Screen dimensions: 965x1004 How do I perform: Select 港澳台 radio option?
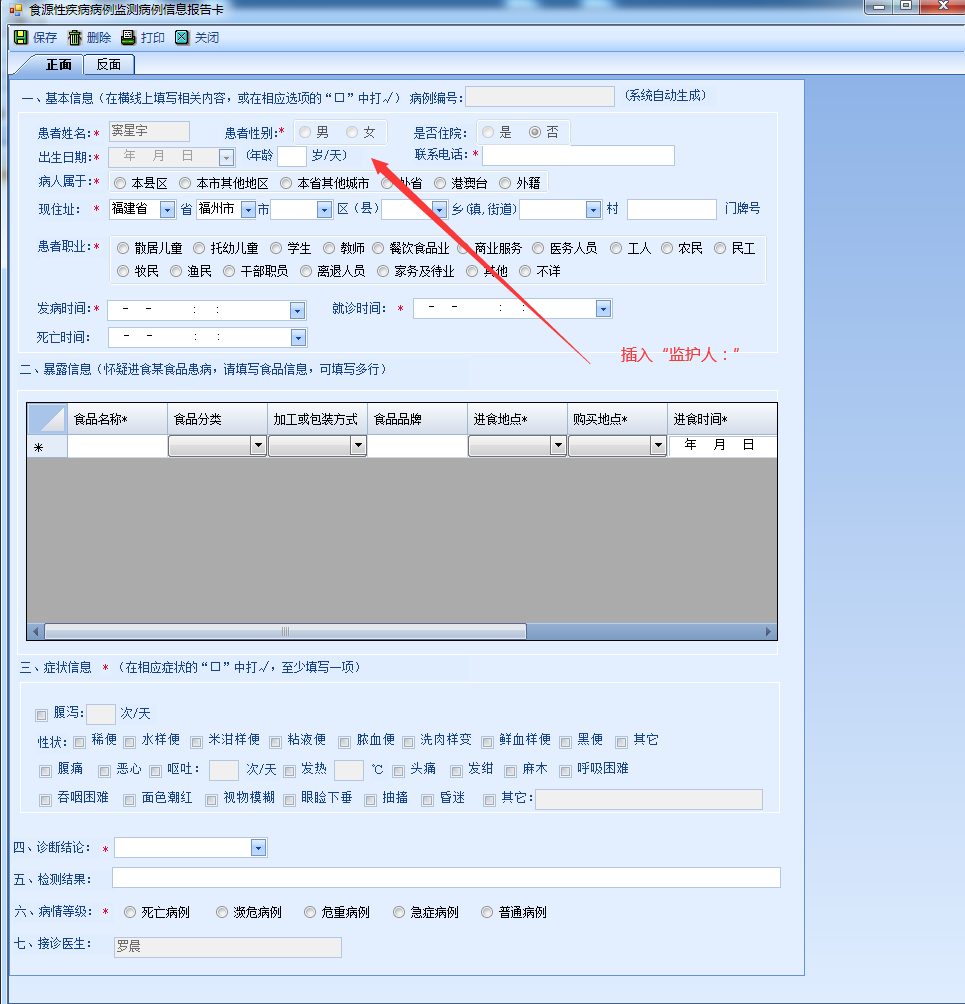point(440,184)
